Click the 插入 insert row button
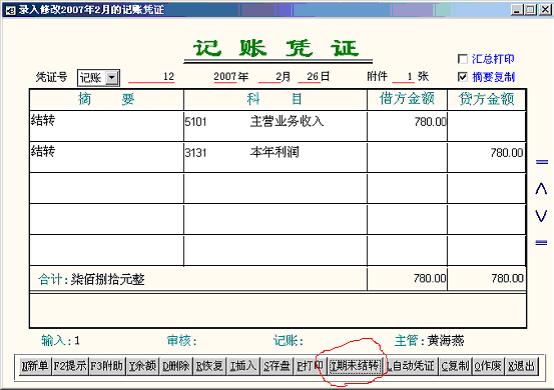Screen dimensions: 554x390 [x=243, y=366]
